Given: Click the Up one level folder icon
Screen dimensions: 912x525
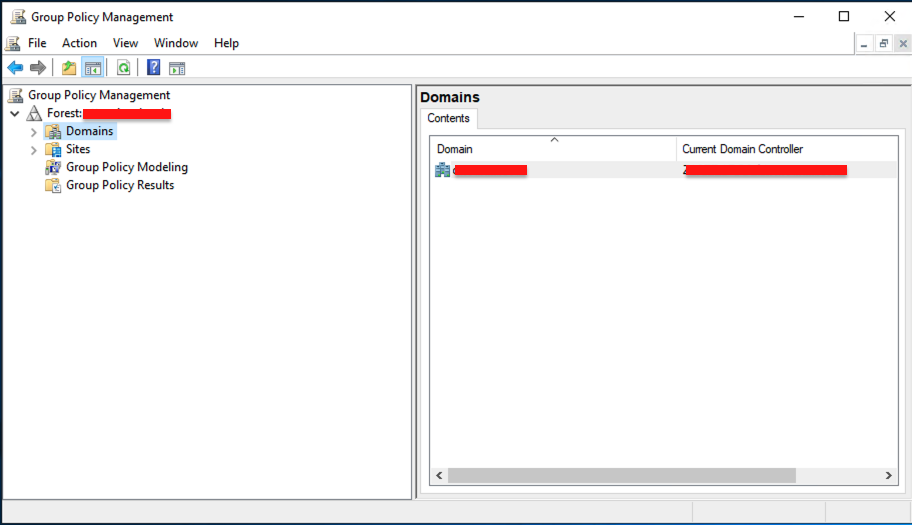Looking at the screenshot, I should (68, 68).
